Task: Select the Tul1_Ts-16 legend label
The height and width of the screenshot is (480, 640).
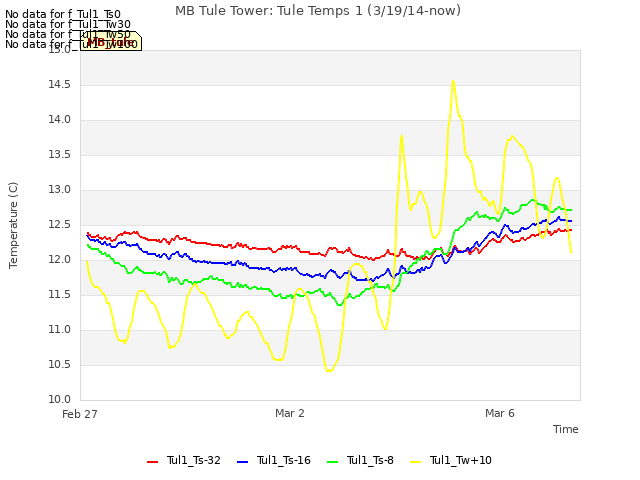Action: point(284,460)
